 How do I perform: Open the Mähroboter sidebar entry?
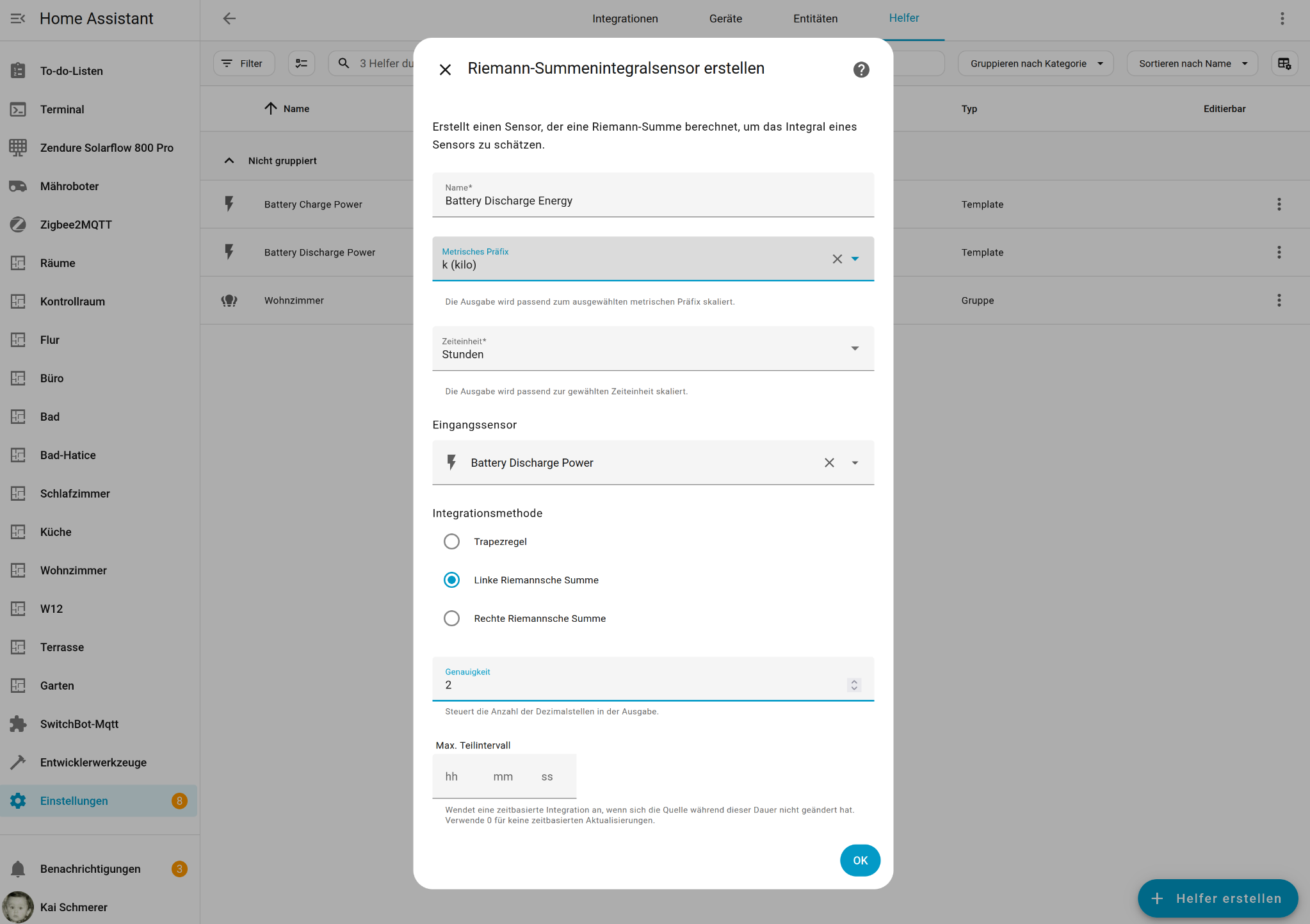point(69,186)
